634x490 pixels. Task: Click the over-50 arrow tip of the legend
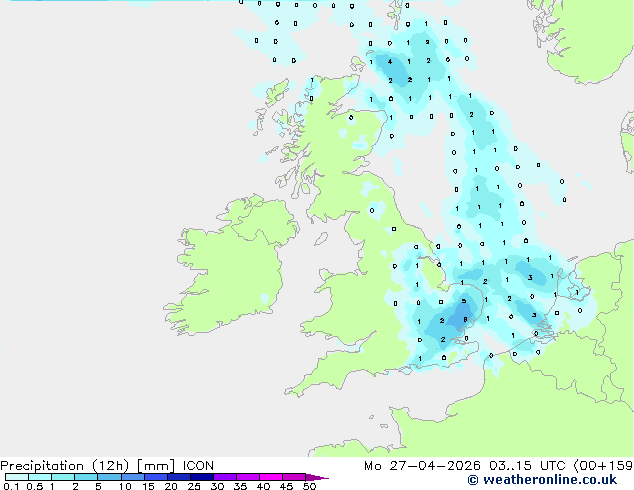pyautogui.click(x=317, y=477)
